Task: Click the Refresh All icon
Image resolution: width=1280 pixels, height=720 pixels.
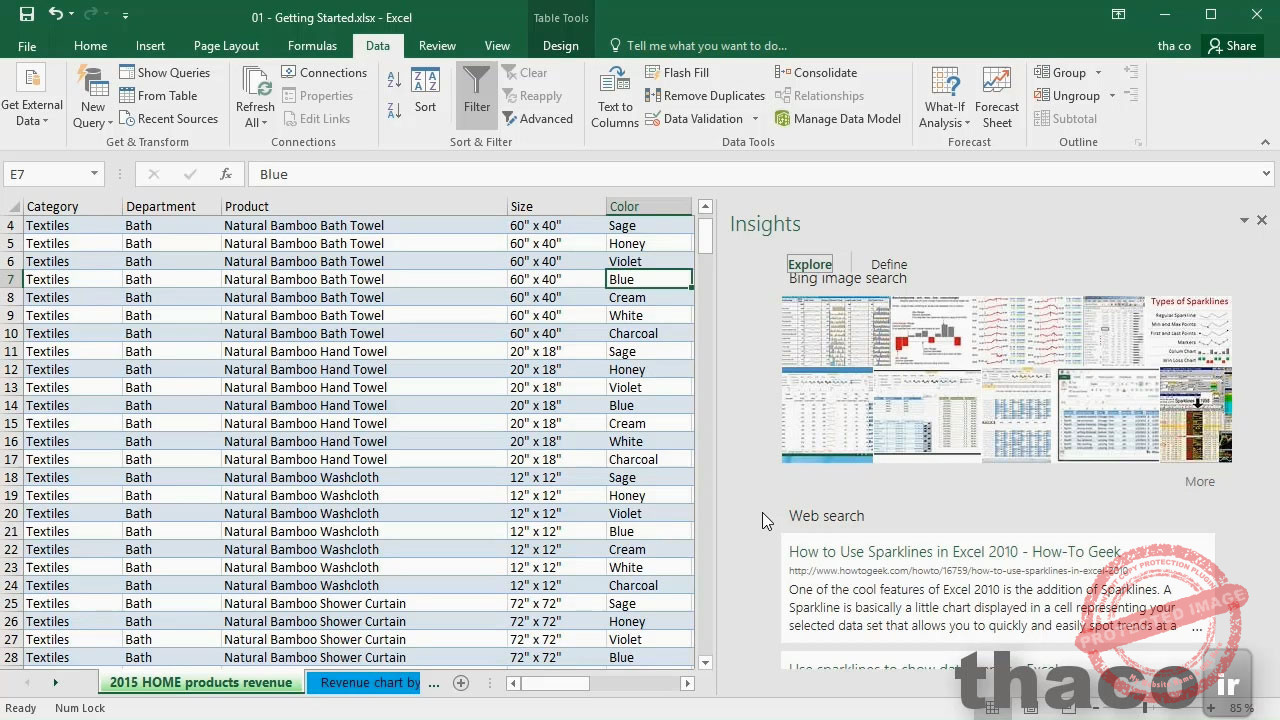Action: [x=255, y=98]
